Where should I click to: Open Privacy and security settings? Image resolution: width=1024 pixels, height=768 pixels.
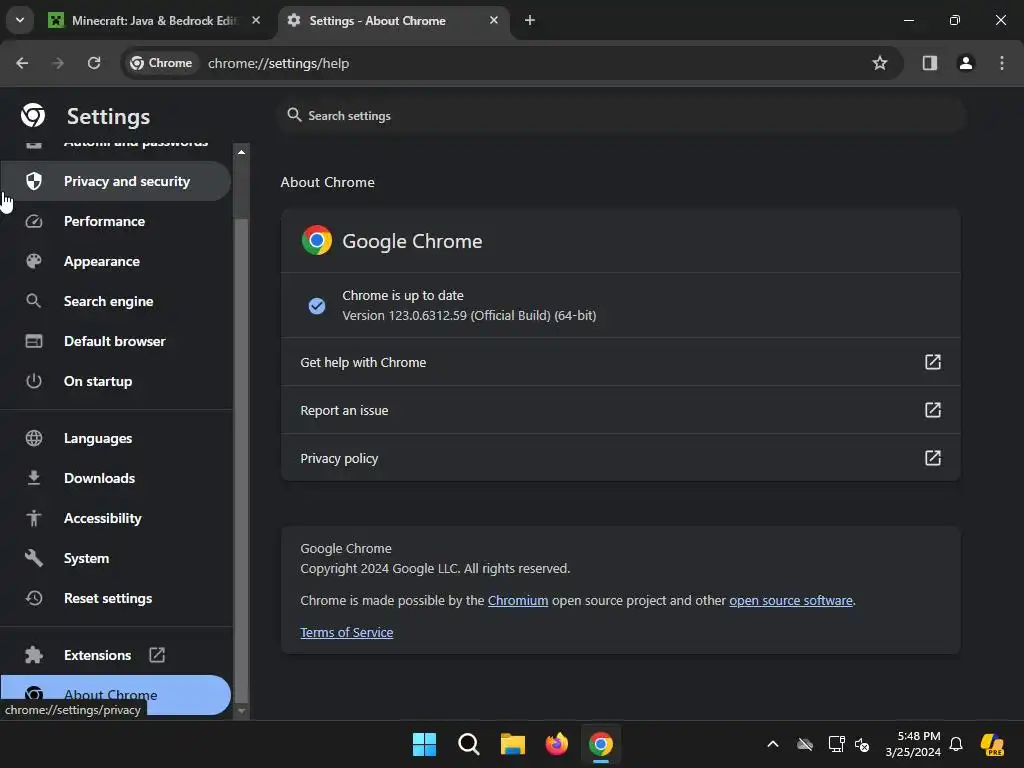(116, 181)
